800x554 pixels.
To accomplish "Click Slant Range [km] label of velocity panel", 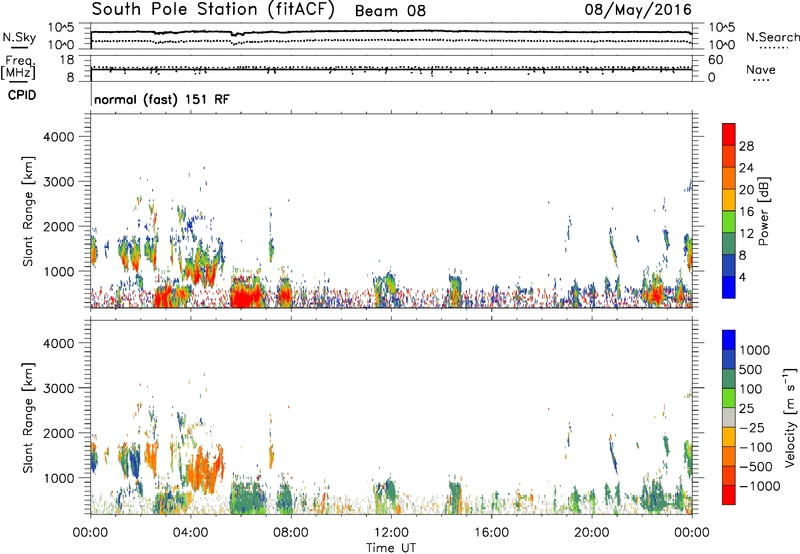I will click(28, 417).
